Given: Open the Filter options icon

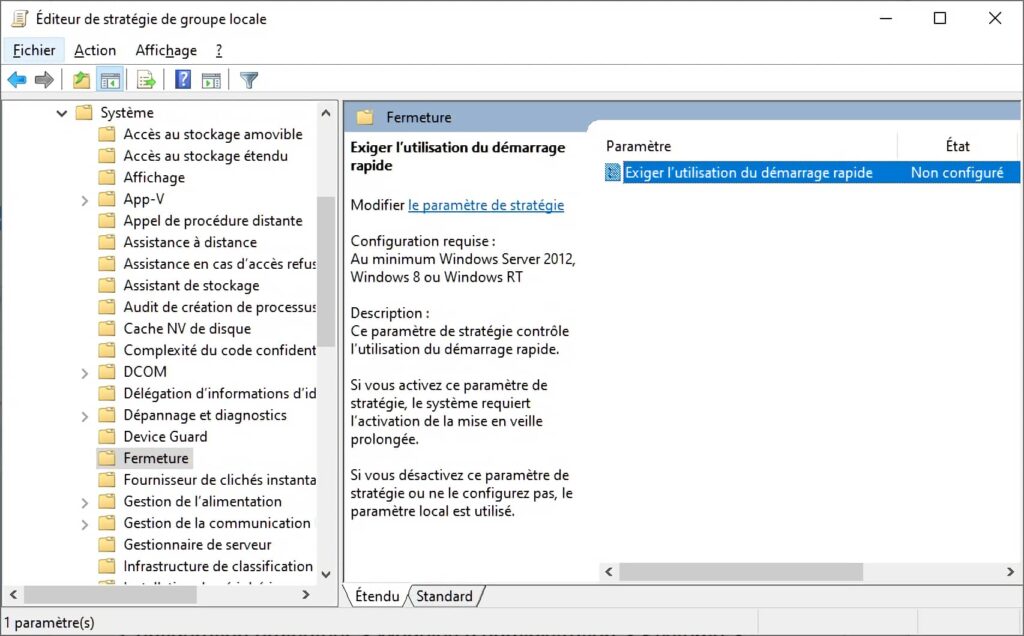Looking at the screenshot, I should [x=248, y=79].
